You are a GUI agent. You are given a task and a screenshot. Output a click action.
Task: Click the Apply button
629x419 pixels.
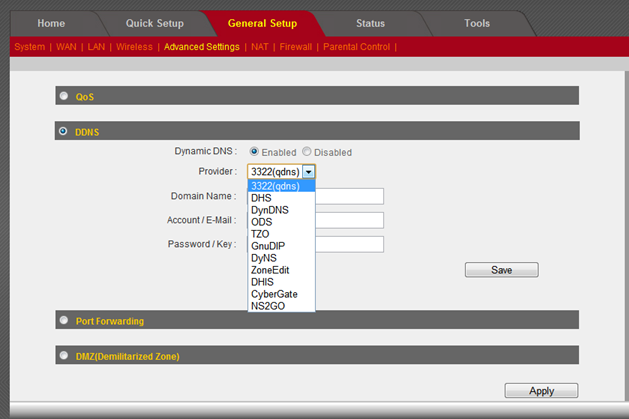(x=541, y=391)
